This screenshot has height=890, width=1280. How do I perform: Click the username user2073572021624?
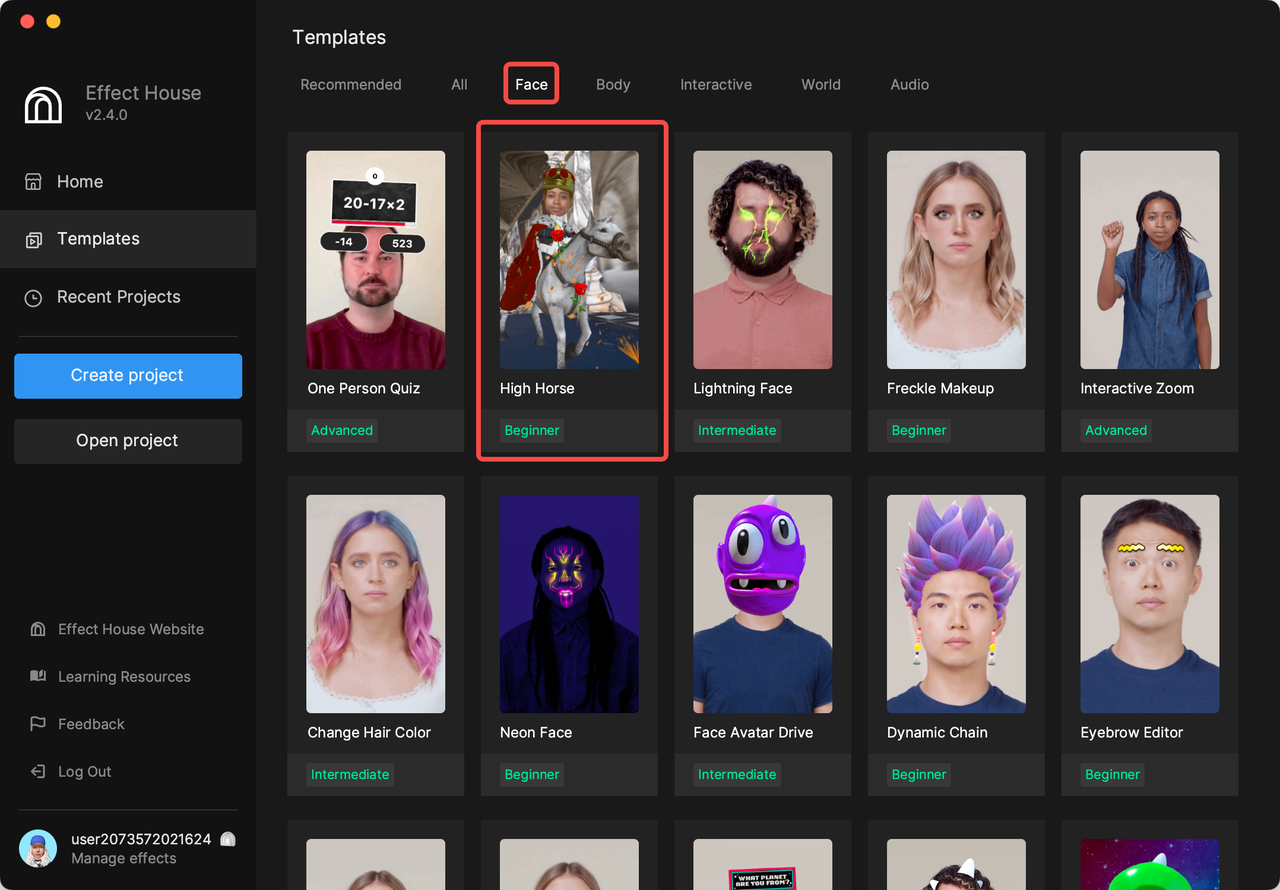[x=141, y=839]
